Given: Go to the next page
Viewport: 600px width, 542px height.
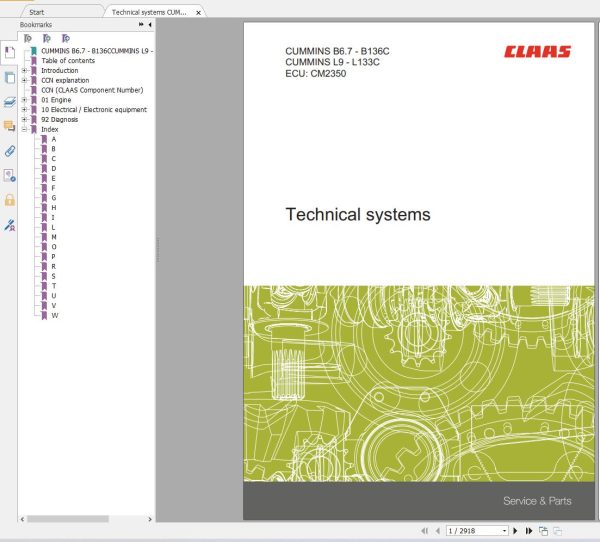Looking at the screenshot, I should pos(515,531).
